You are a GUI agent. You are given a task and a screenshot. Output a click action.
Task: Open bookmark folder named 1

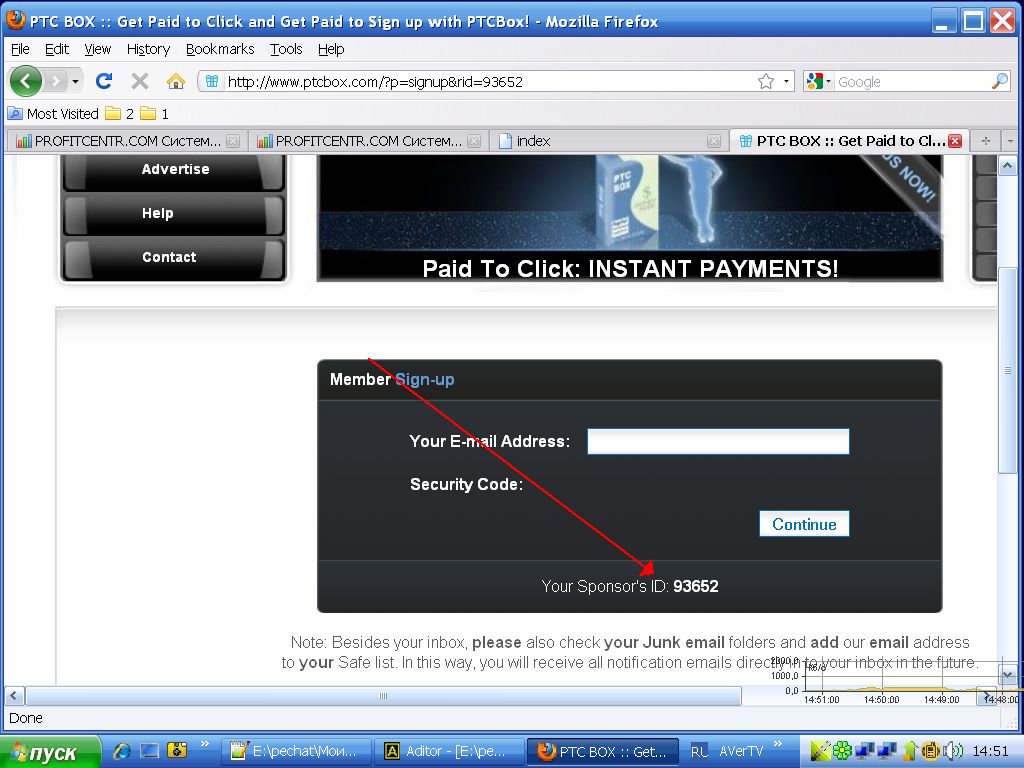[x=155, y=114]
